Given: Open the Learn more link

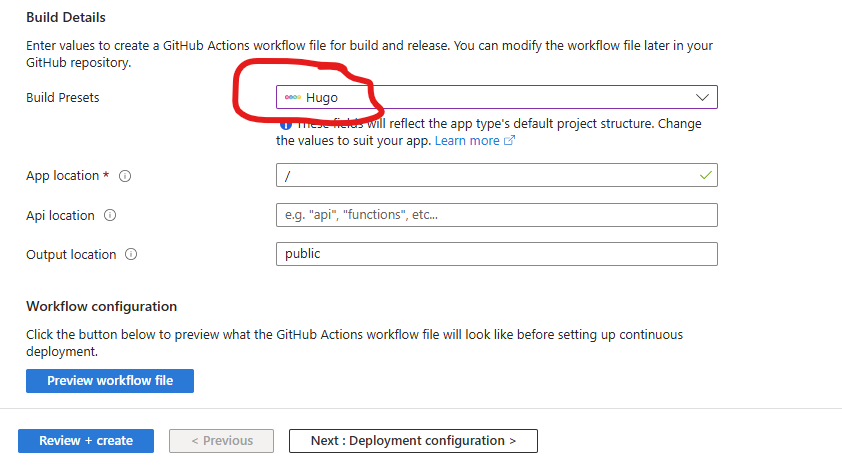Looking at the screenshot, I should [467, 141].
